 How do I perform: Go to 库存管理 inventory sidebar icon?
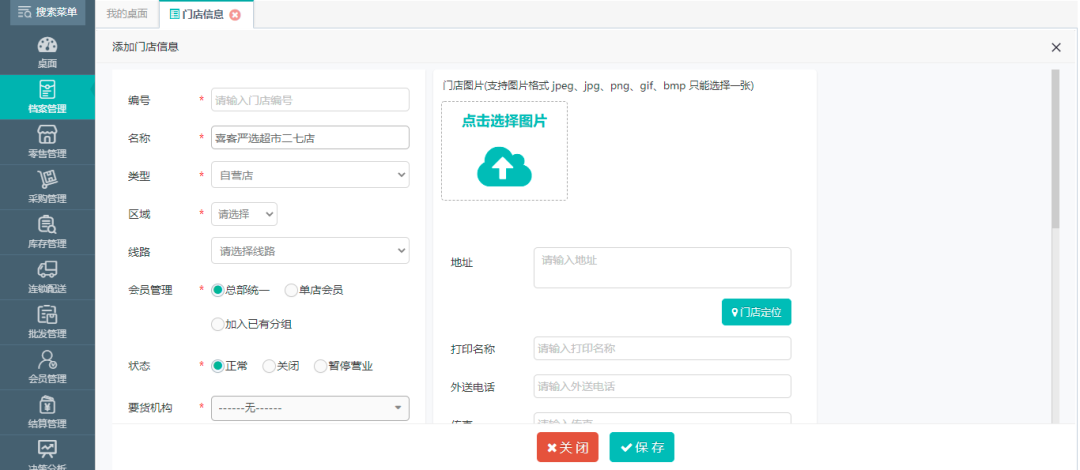(x=47, y=225)
